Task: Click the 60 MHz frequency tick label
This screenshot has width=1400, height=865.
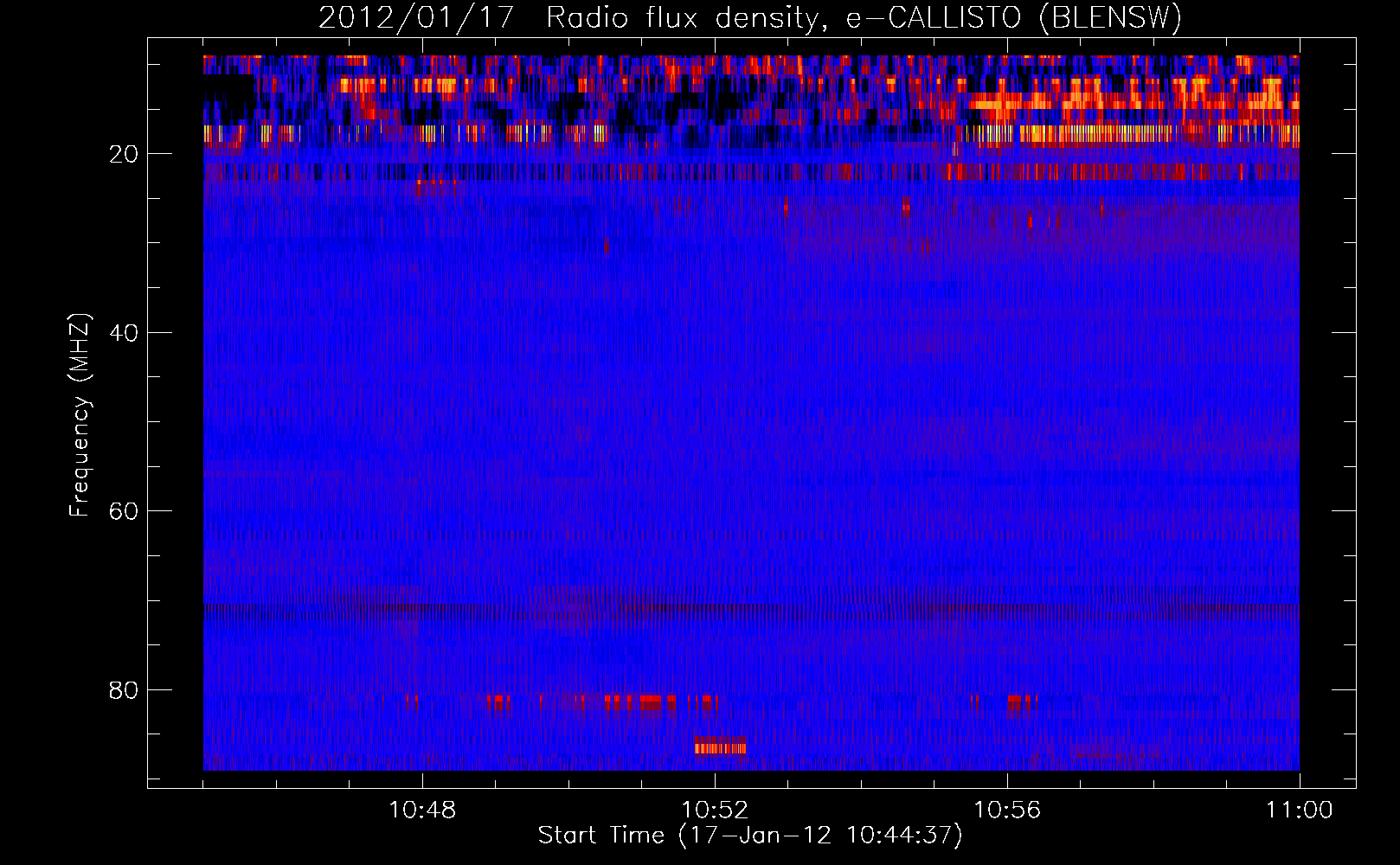Action: (124, 511)
